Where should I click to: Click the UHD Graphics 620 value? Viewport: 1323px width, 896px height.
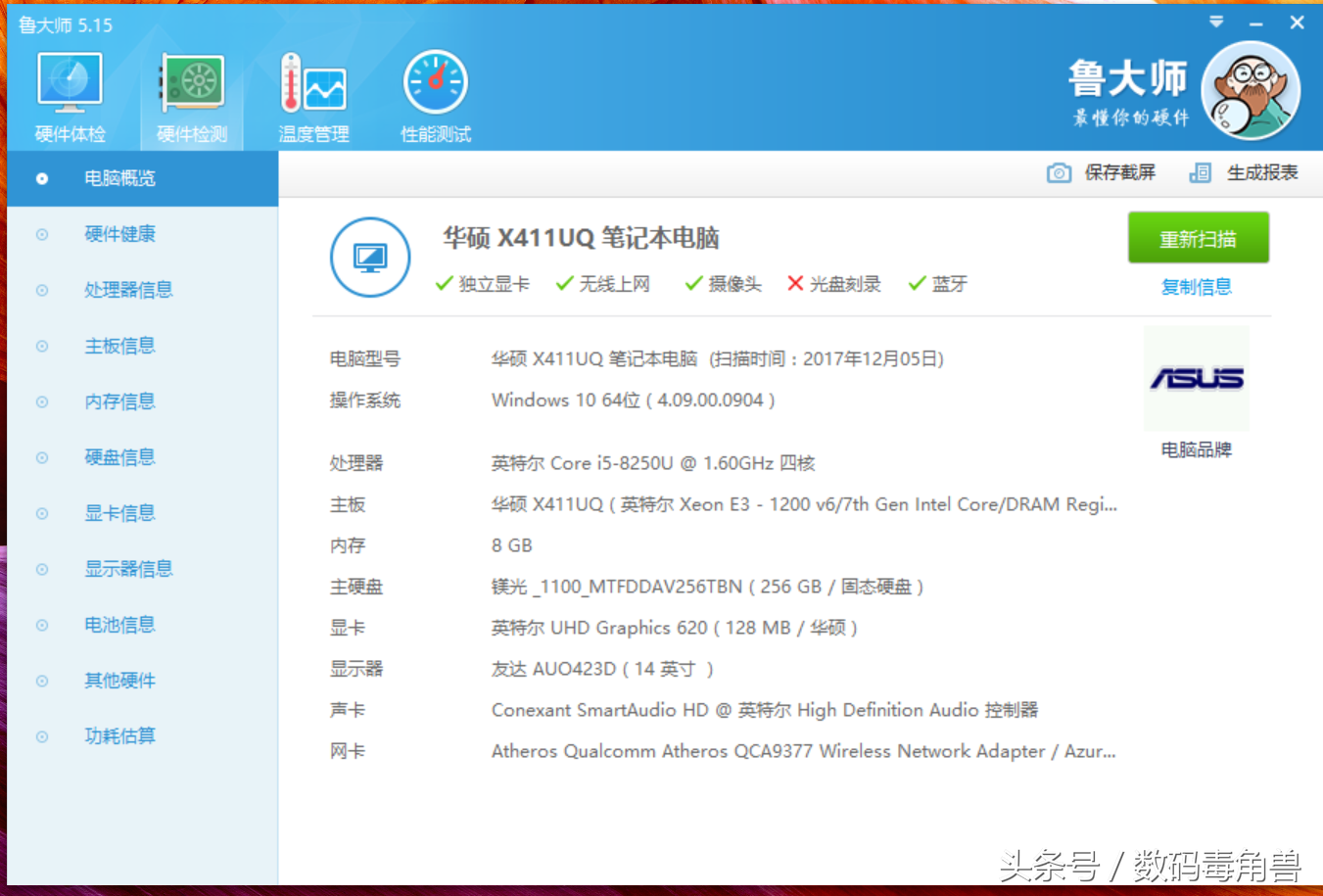click(x=674, y=628)
